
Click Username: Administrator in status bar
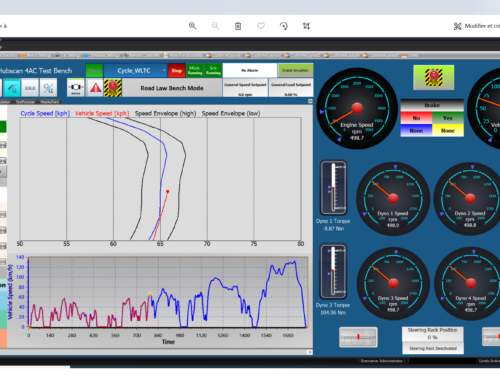coord(382,361)
